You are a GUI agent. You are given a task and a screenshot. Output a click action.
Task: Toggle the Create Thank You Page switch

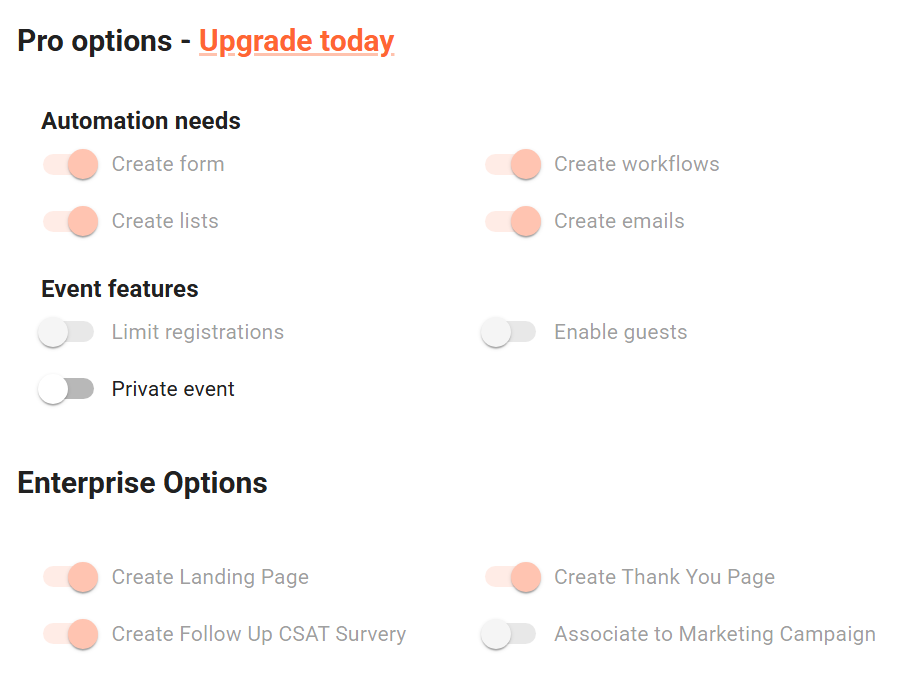pyautogui.click(x=513, y=577)
